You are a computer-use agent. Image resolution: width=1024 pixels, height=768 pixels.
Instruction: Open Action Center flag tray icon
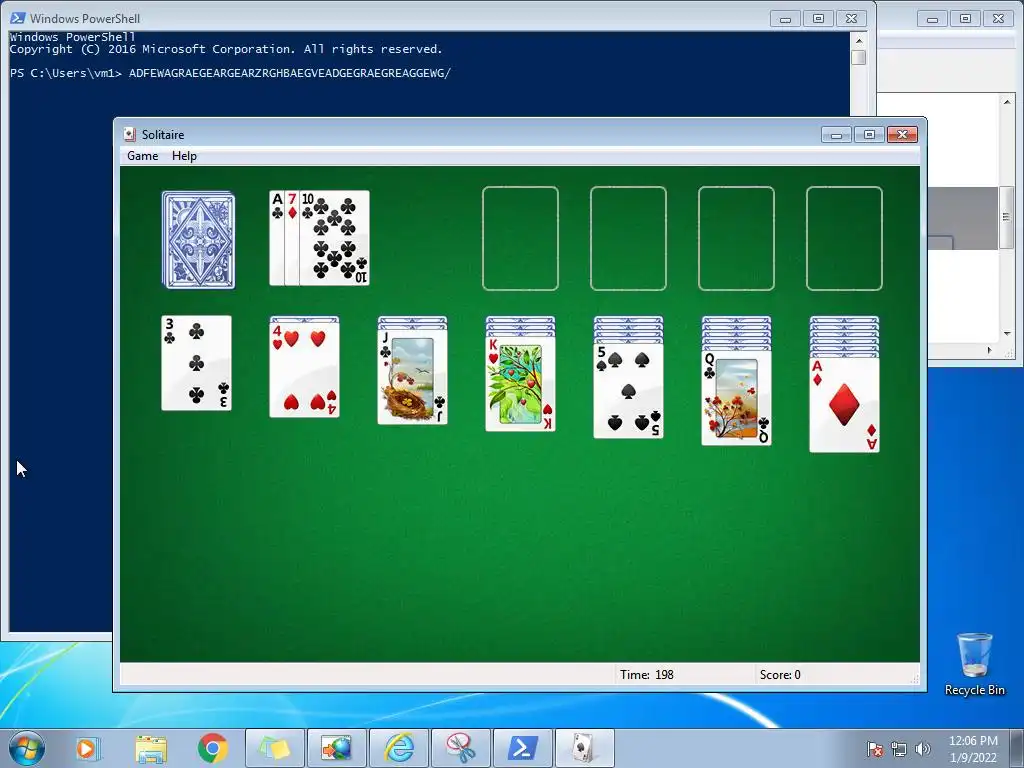875,749
